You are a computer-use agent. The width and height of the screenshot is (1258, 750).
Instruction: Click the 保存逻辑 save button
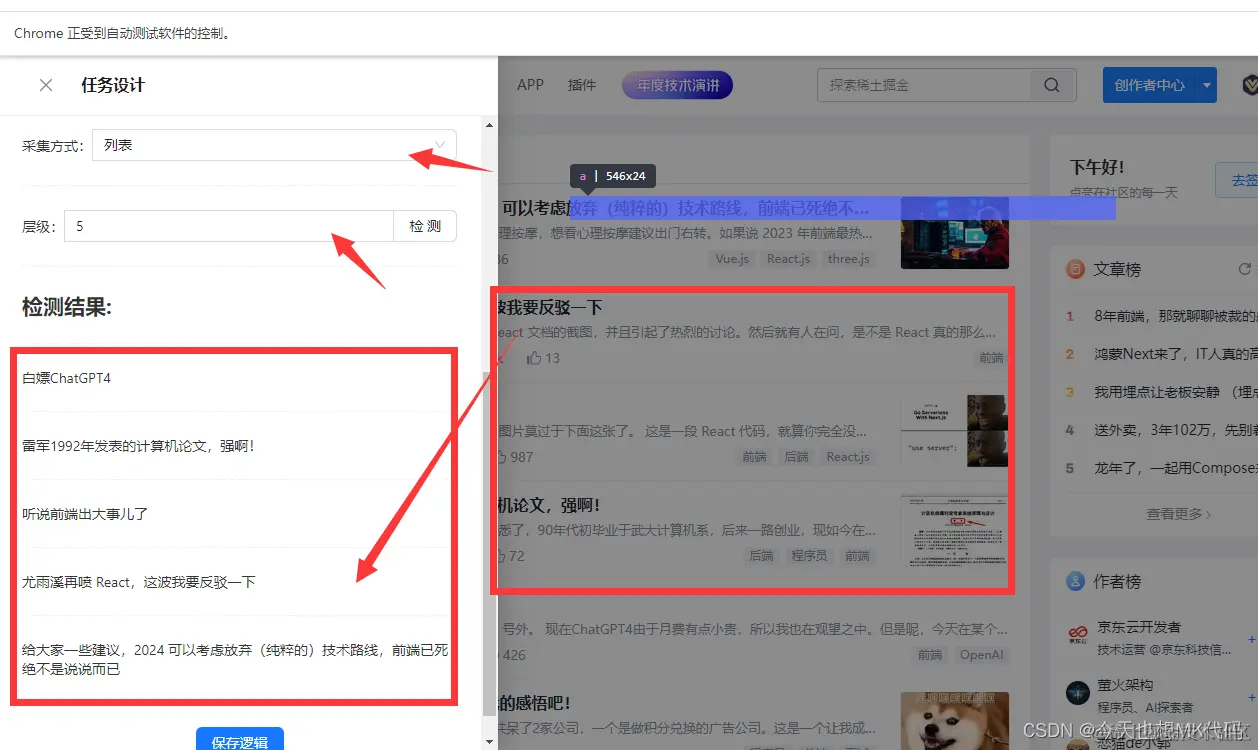click(239, 740)
